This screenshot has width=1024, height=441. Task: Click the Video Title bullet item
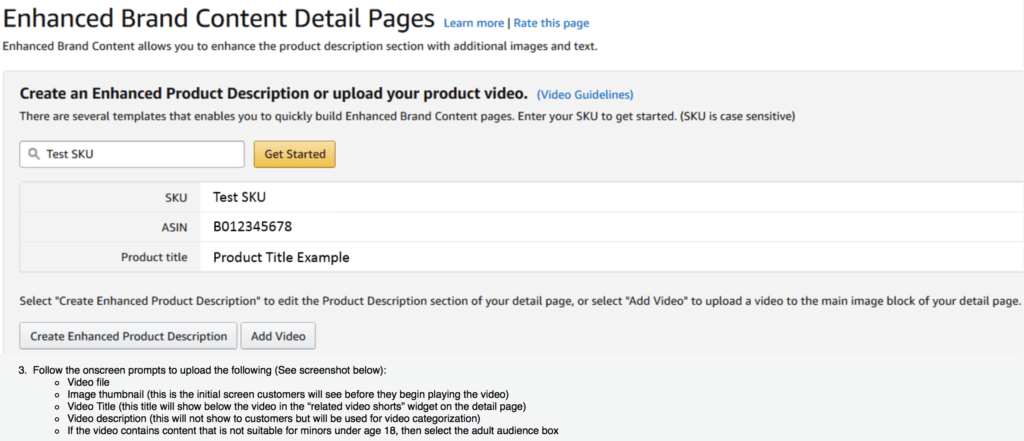(x=296, y=406)
